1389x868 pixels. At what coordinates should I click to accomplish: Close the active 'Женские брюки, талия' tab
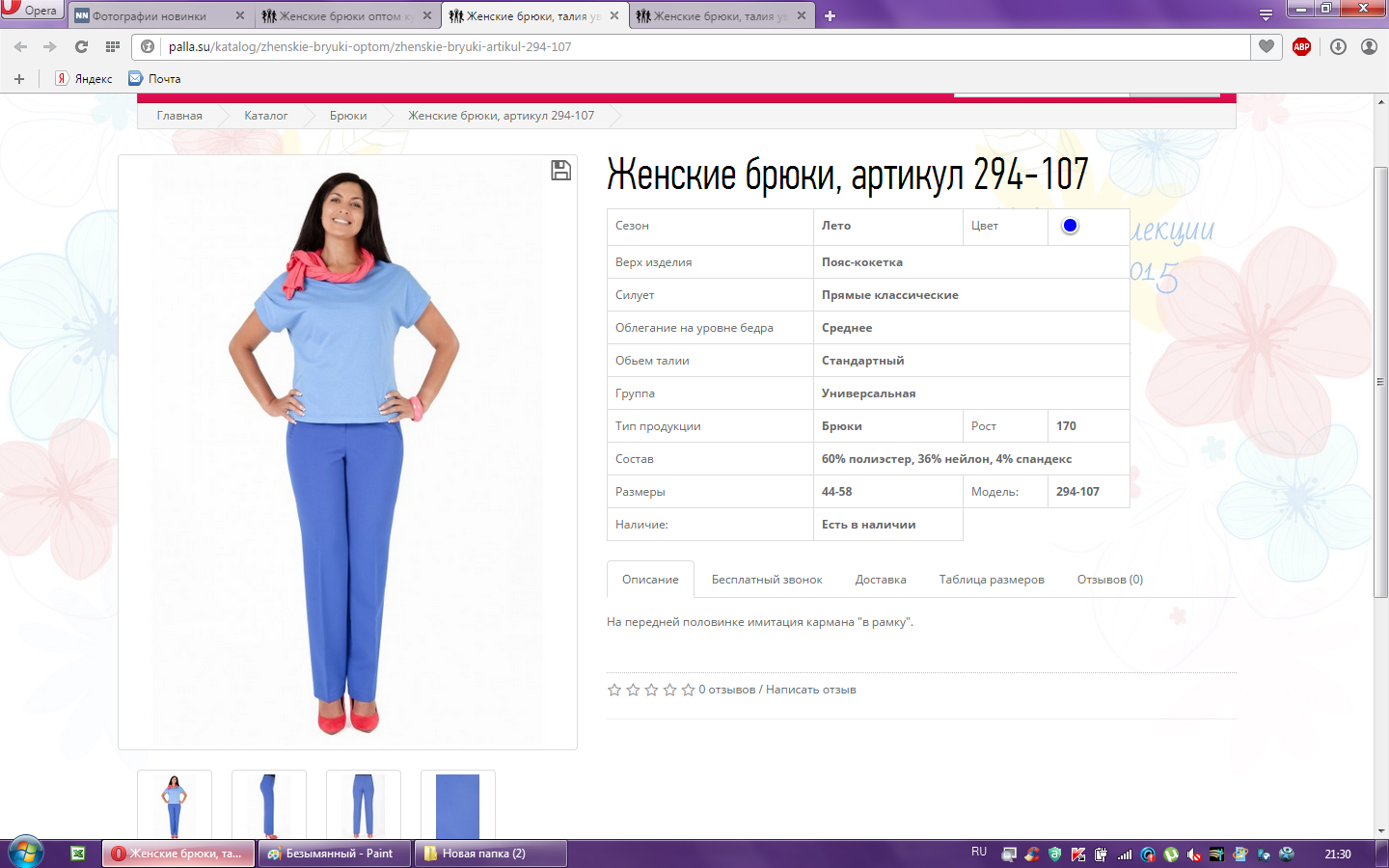[x=614, y=15]
